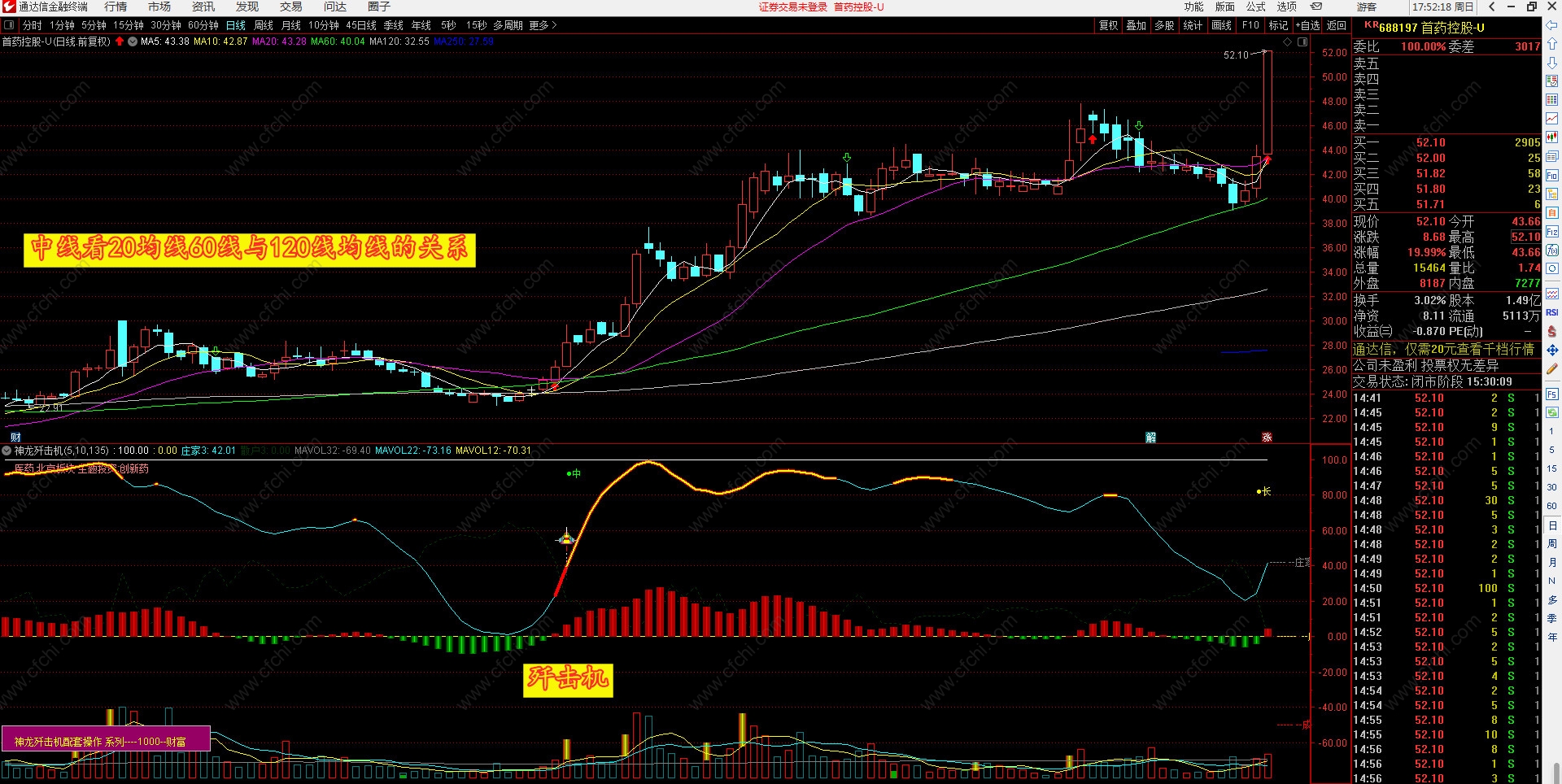Viewport: 1562px width, 784px height.
Task: Open the 资讯 menu
Action: pos(203,7)
